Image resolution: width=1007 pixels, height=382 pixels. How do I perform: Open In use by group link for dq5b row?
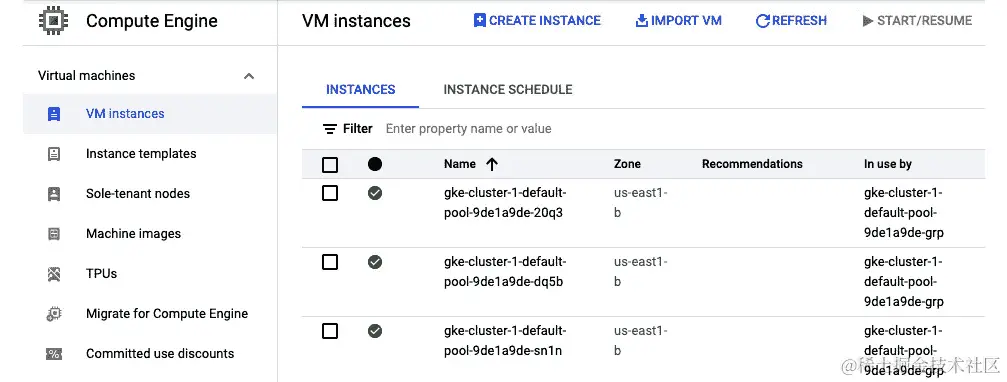(x=904, y=281)
